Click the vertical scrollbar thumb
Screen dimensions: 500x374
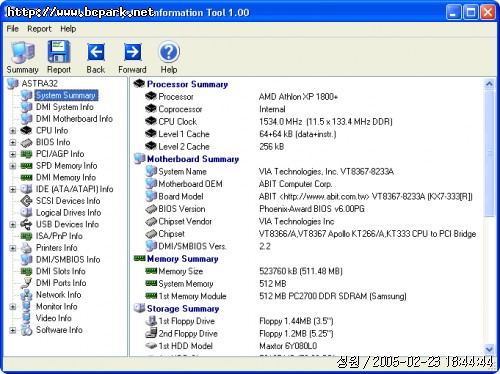[x=489, y=153]
